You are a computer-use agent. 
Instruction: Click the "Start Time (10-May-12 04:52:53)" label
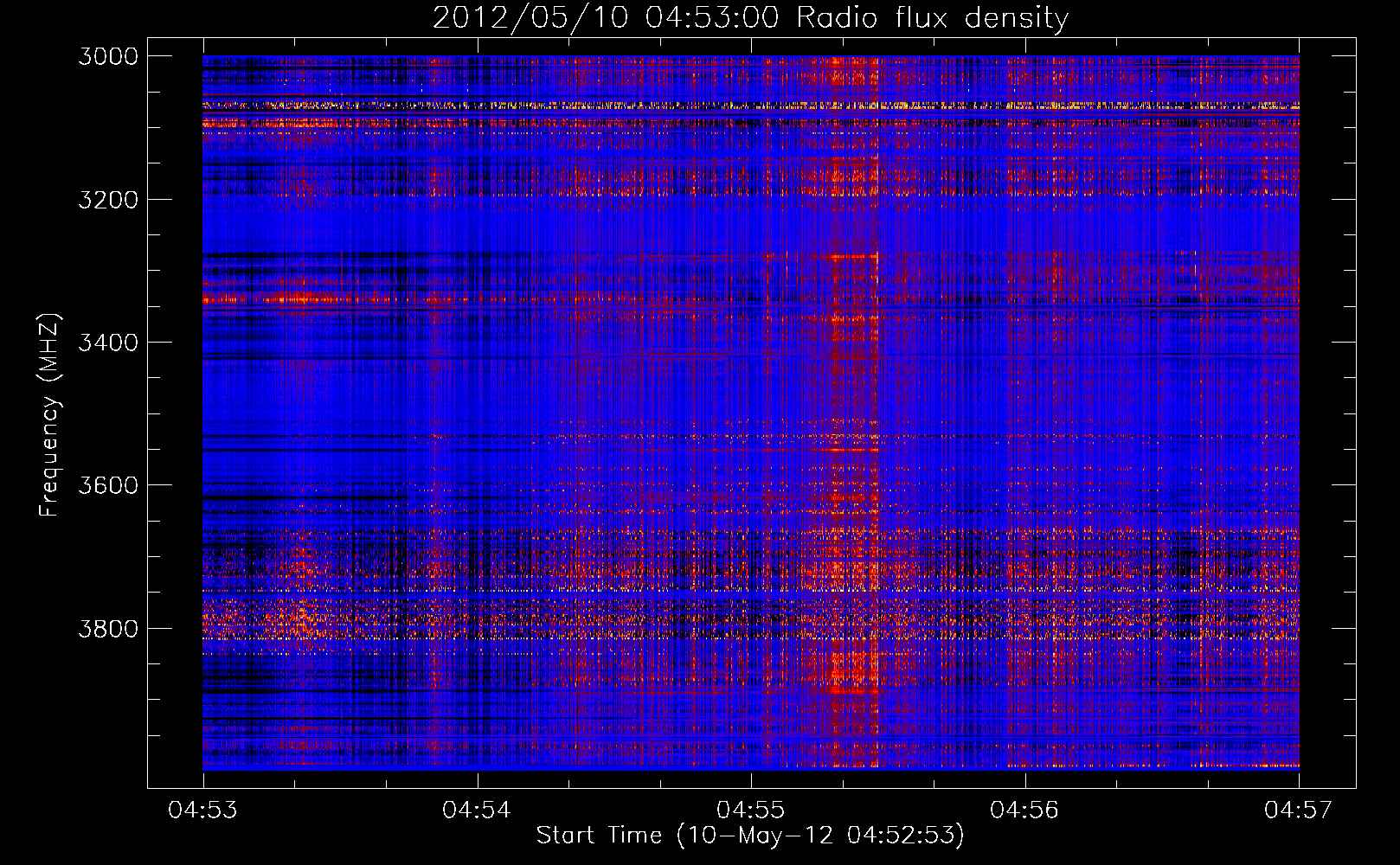pos(750,836)
